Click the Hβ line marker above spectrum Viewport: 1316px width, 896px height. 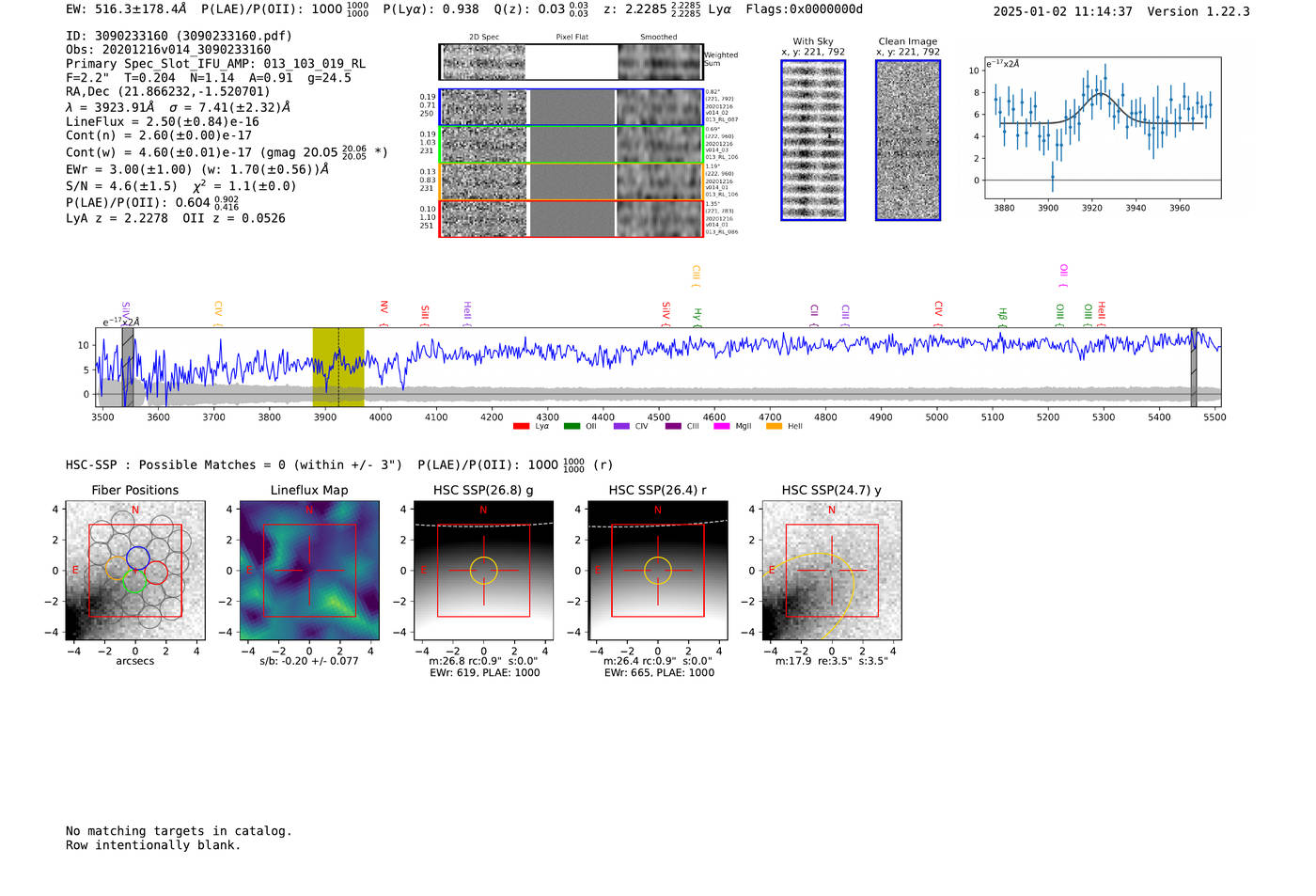1002,316
